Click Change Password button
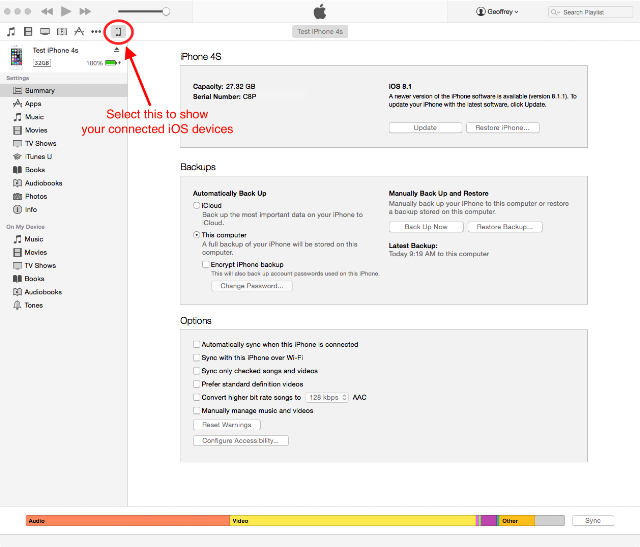The image size is (640, 547). (252, 286)
